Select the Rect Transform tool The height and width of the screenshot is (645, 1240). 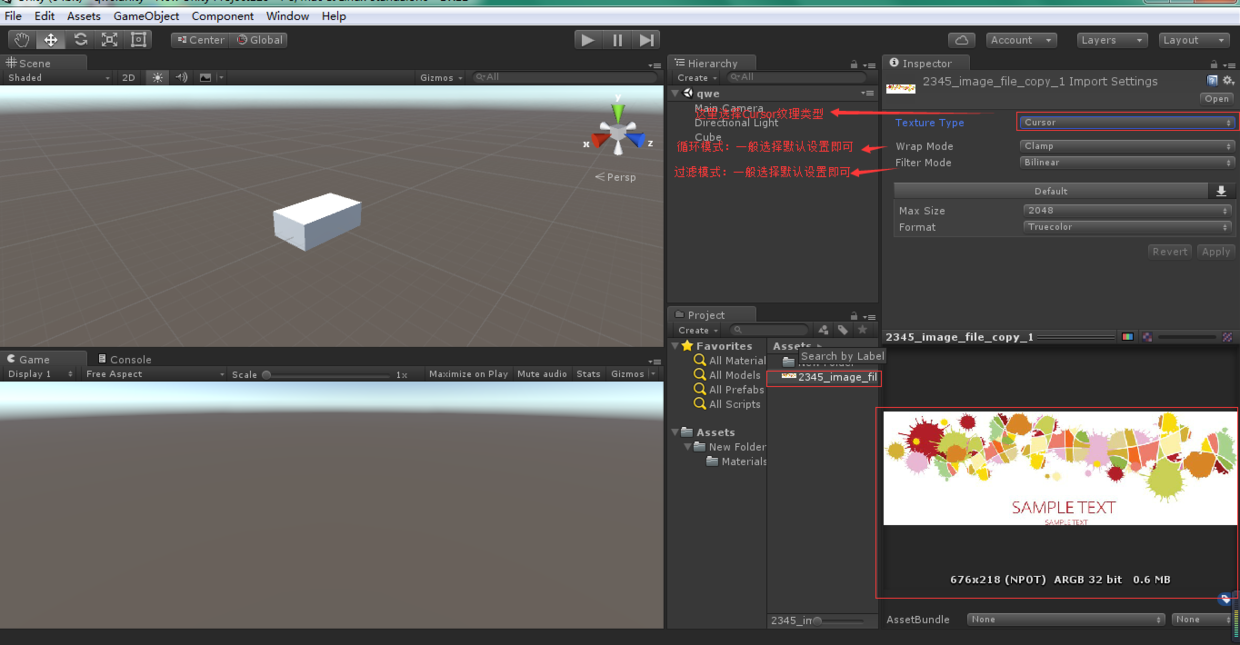pyautogui.click(x=139, y=40)
